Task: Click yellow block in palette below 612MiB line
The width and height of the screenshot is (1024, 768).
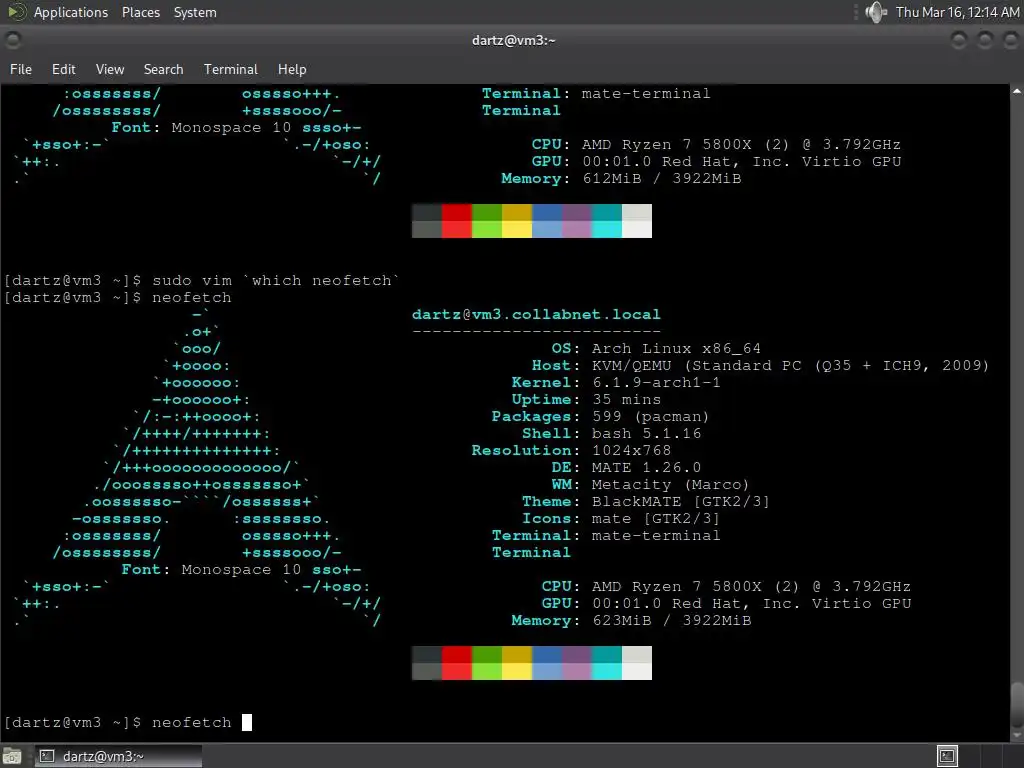Action: coord(517,221)
